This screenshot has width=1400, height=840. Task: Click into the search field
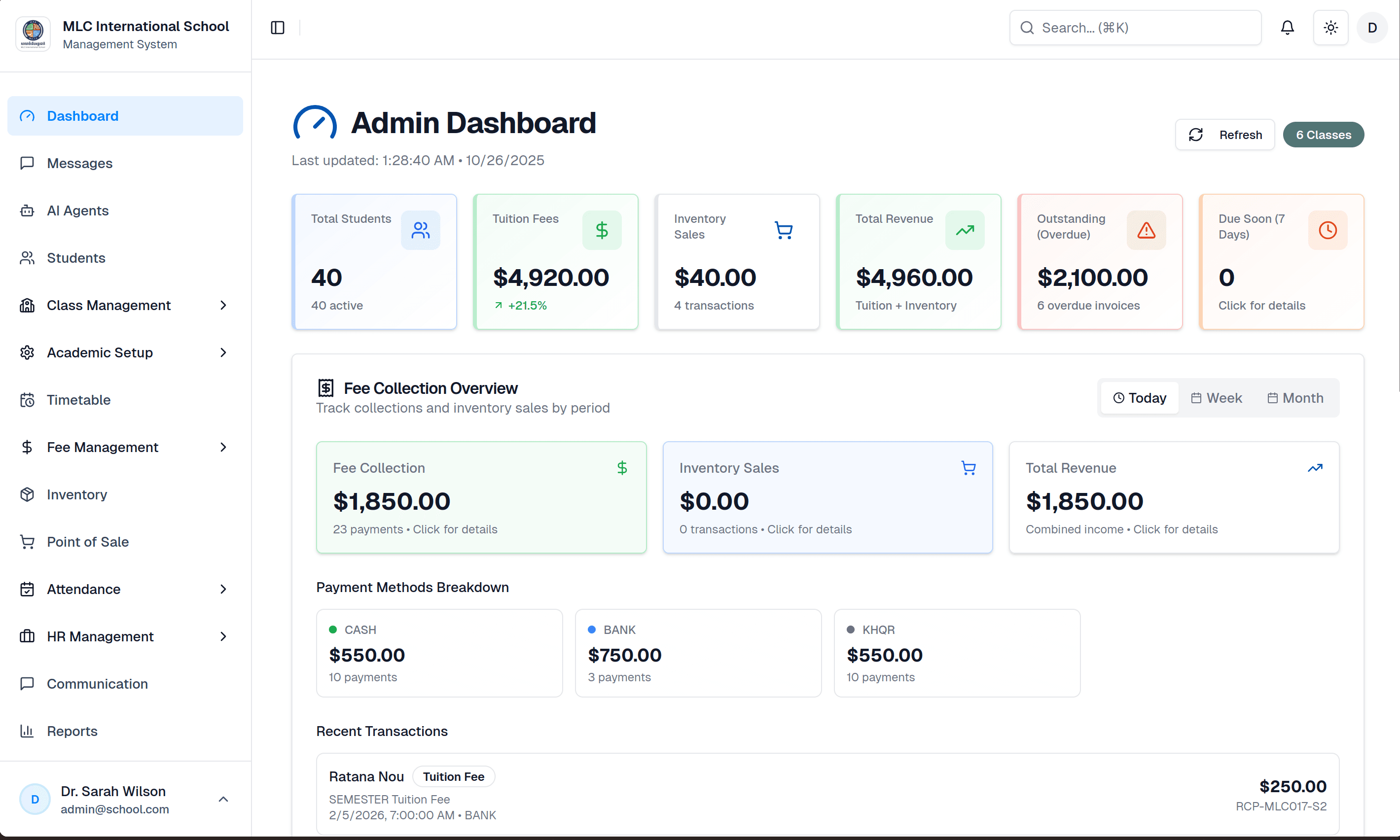(1135, 27)
